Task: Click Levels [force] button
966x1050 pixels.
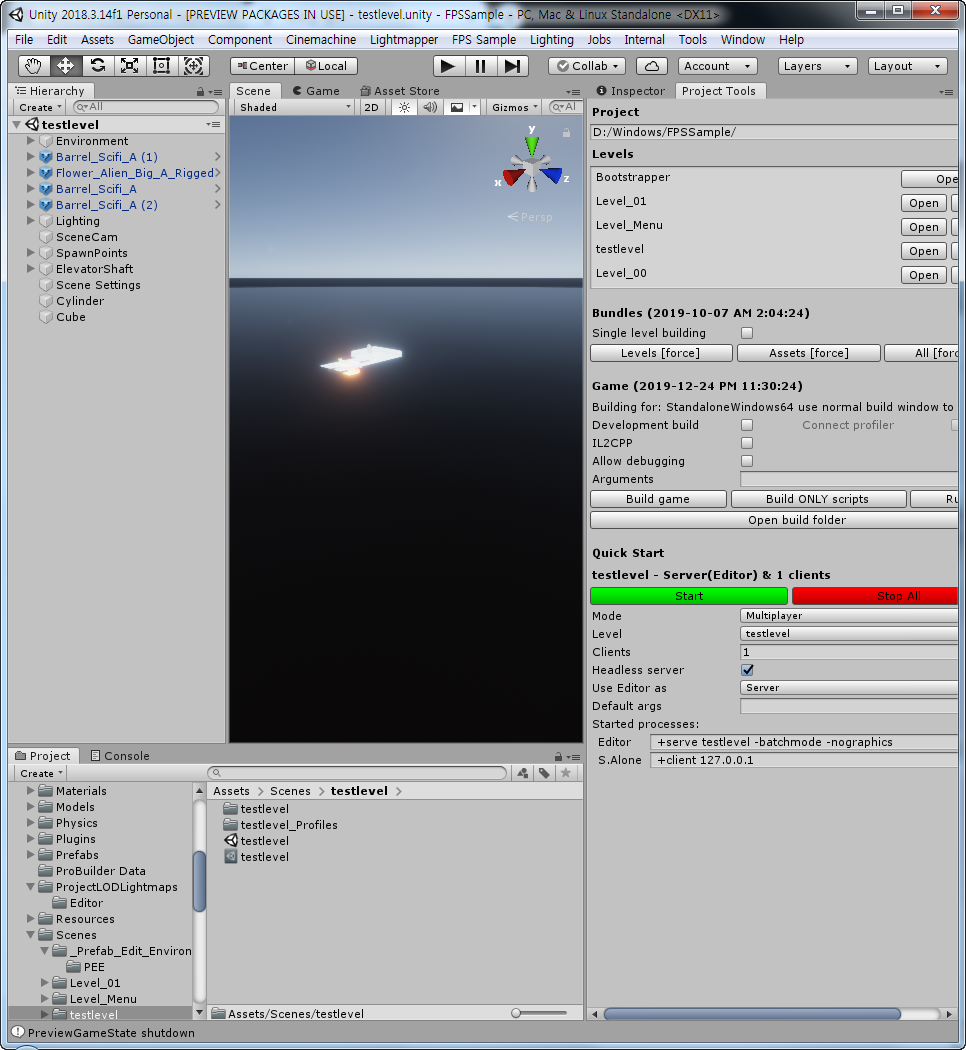Action: tap(661, 353)
